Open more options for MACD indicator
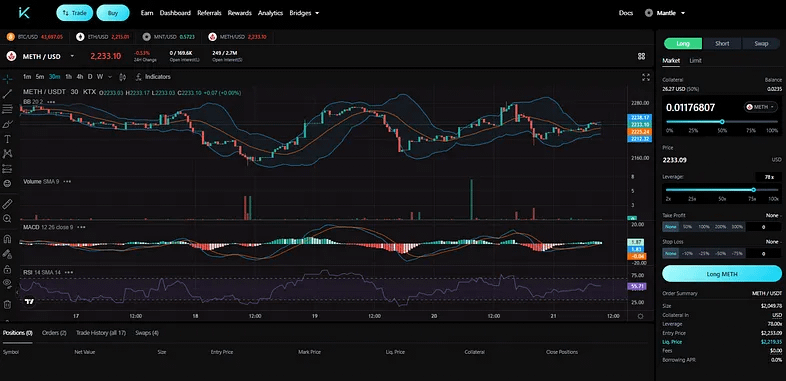The height and width of the screenshot is (381, 786). [81, 227]
